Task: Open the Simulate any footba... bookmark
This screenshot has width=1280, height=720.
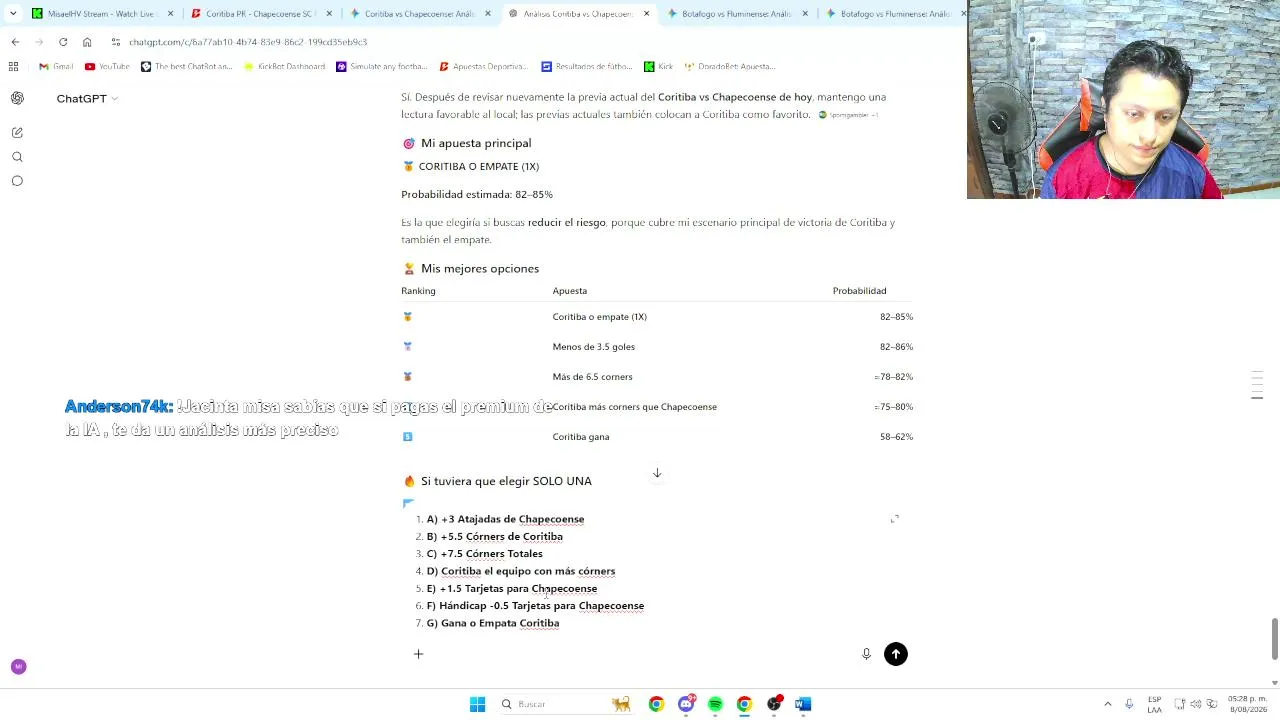Action: point(382,66)
